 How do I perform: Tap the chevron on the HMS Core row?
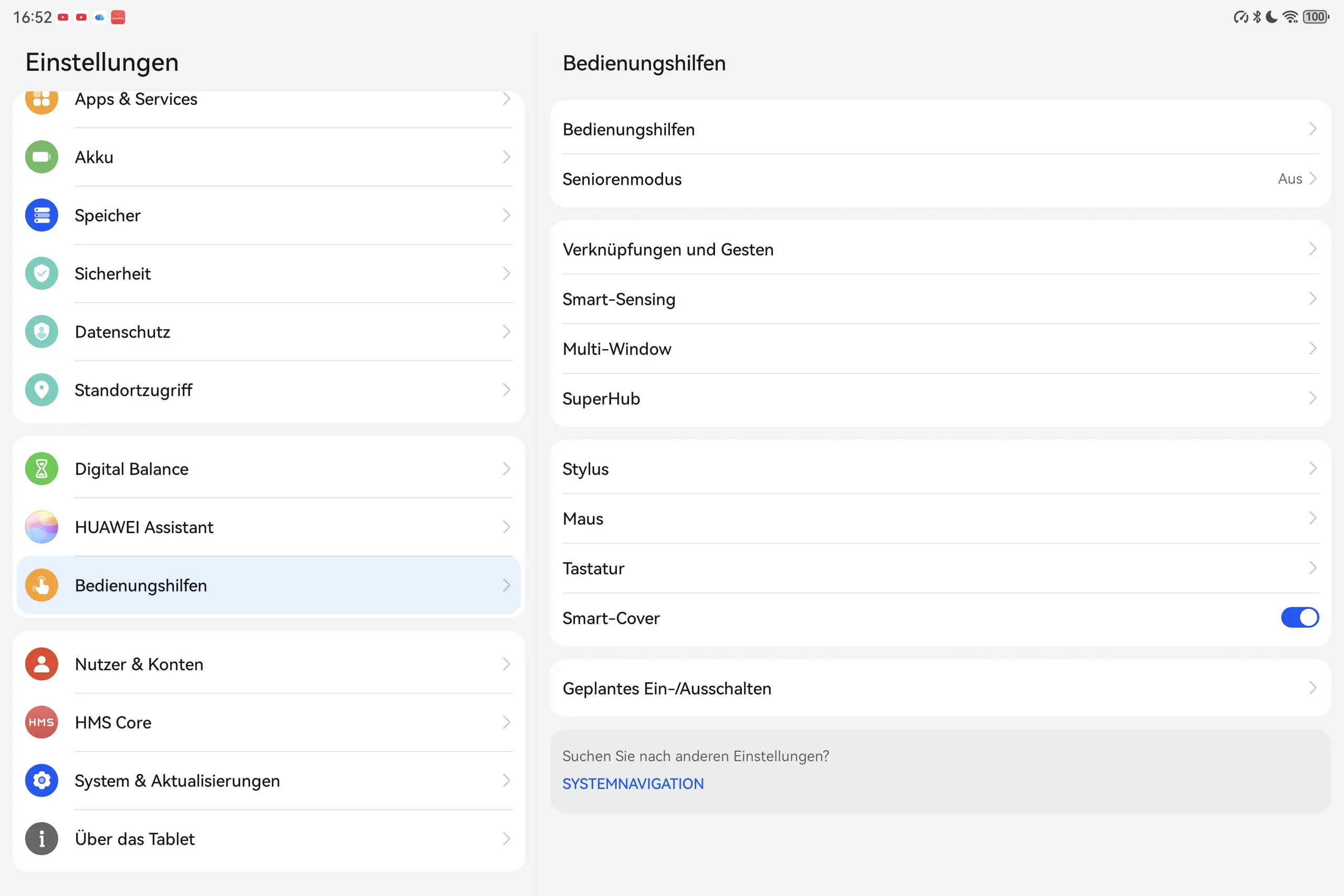pos(506,722)
